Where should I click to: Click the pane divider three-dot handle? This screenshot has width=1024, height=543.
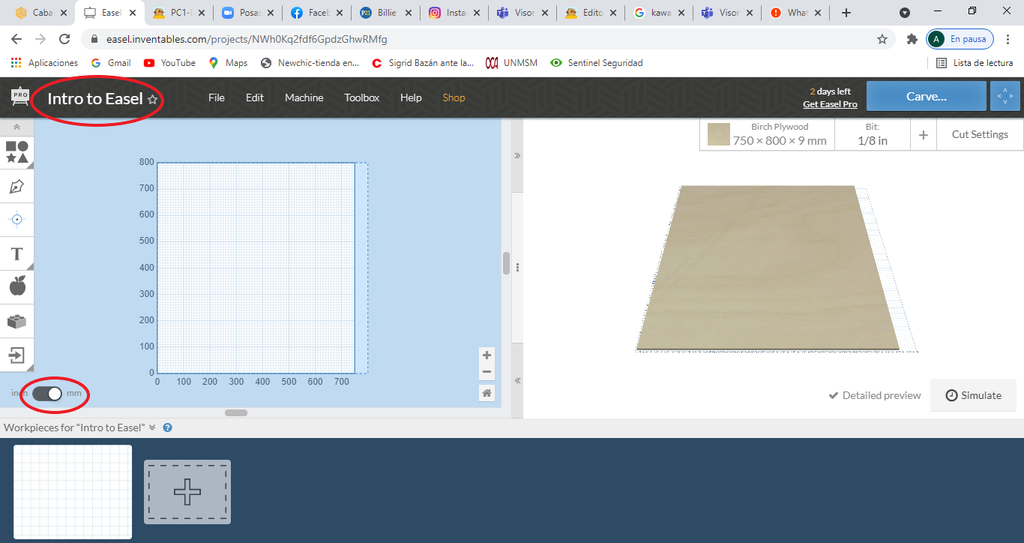point(517,267)
